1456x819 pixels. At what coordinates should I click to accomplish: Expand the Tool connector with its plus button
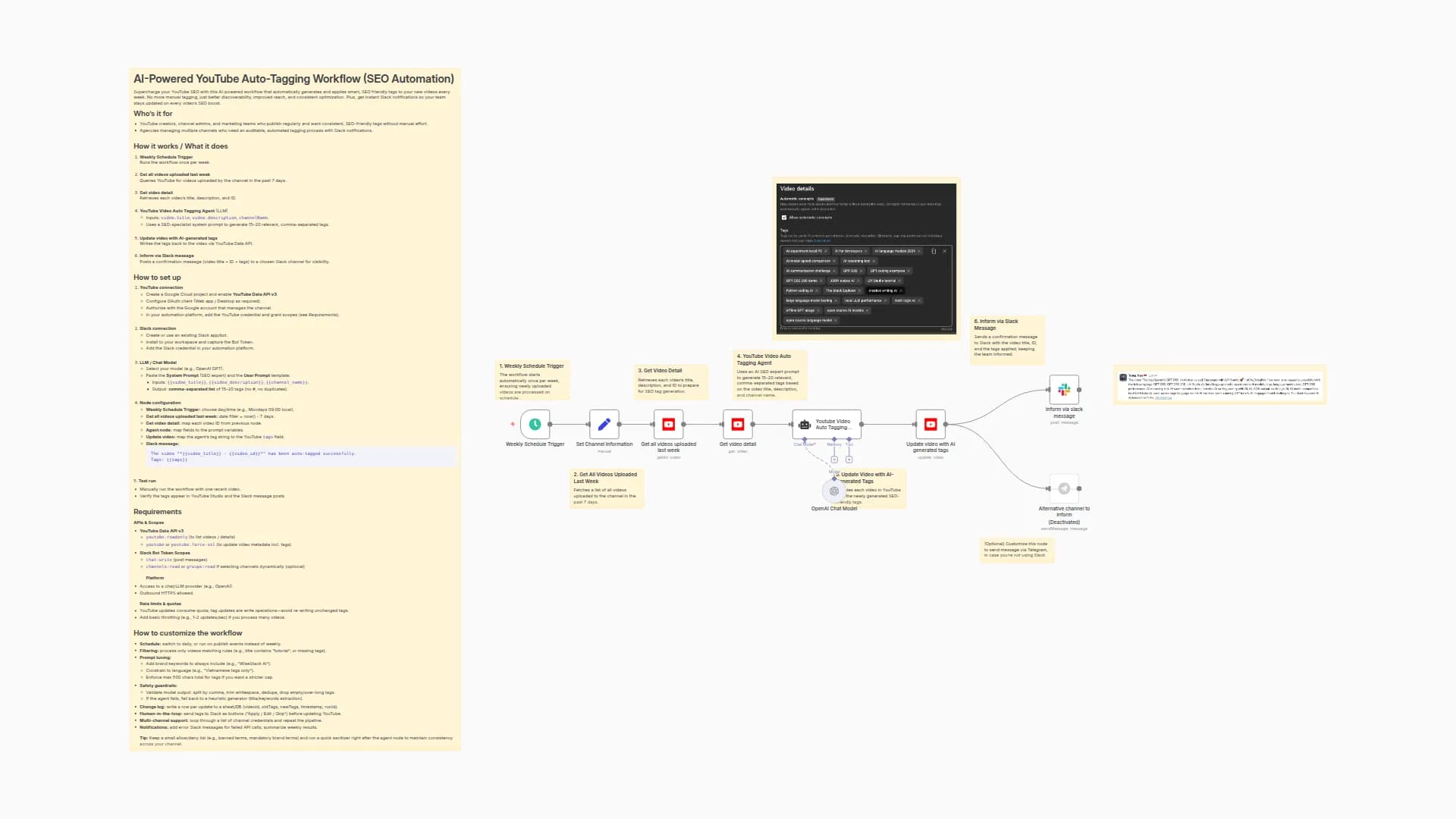click(x=849, y=459)
